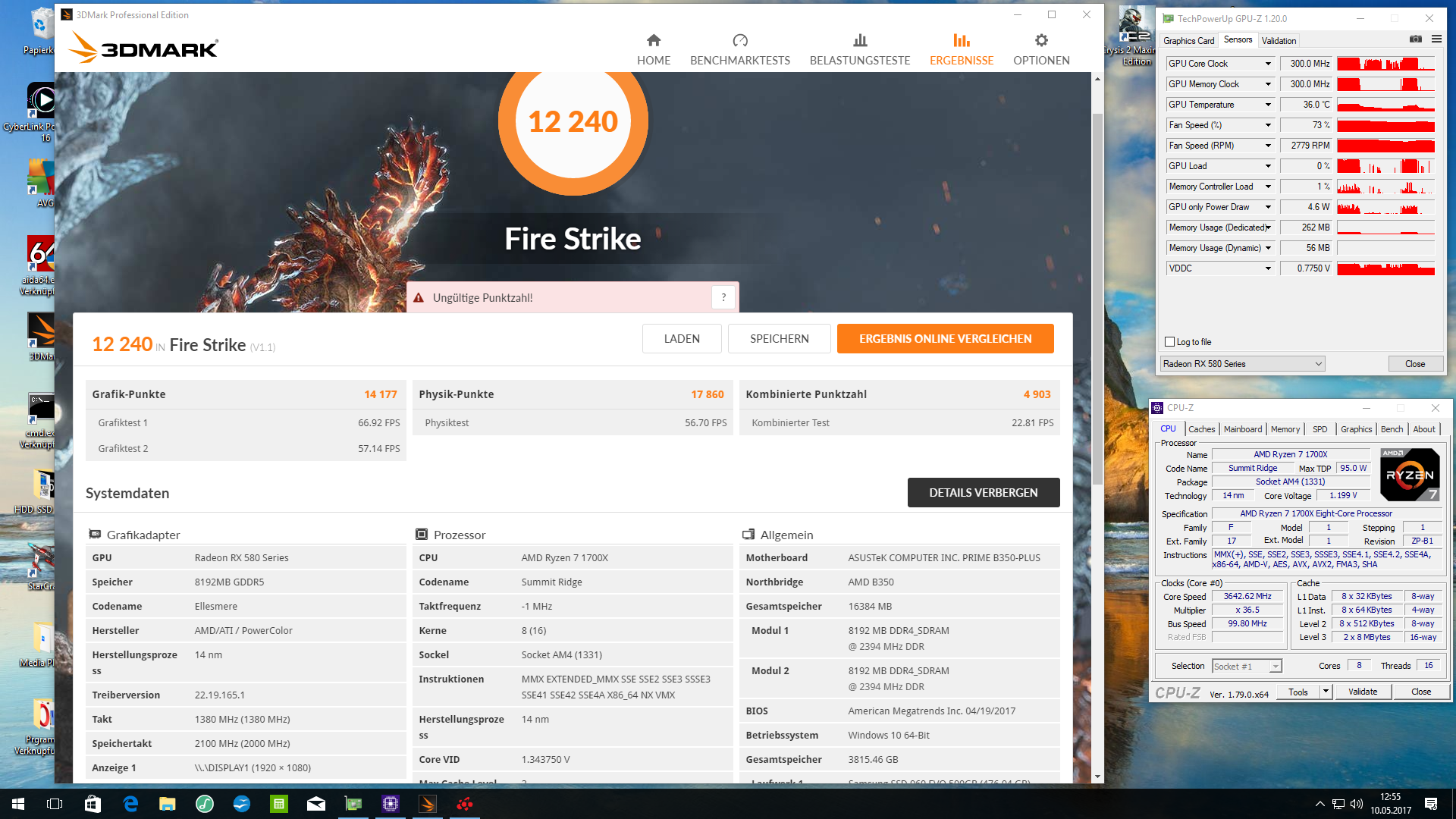Open the Optionen gear icon
This screenshot has height=819, width=1456.
pyautogui.click(x=1041, y=41)
